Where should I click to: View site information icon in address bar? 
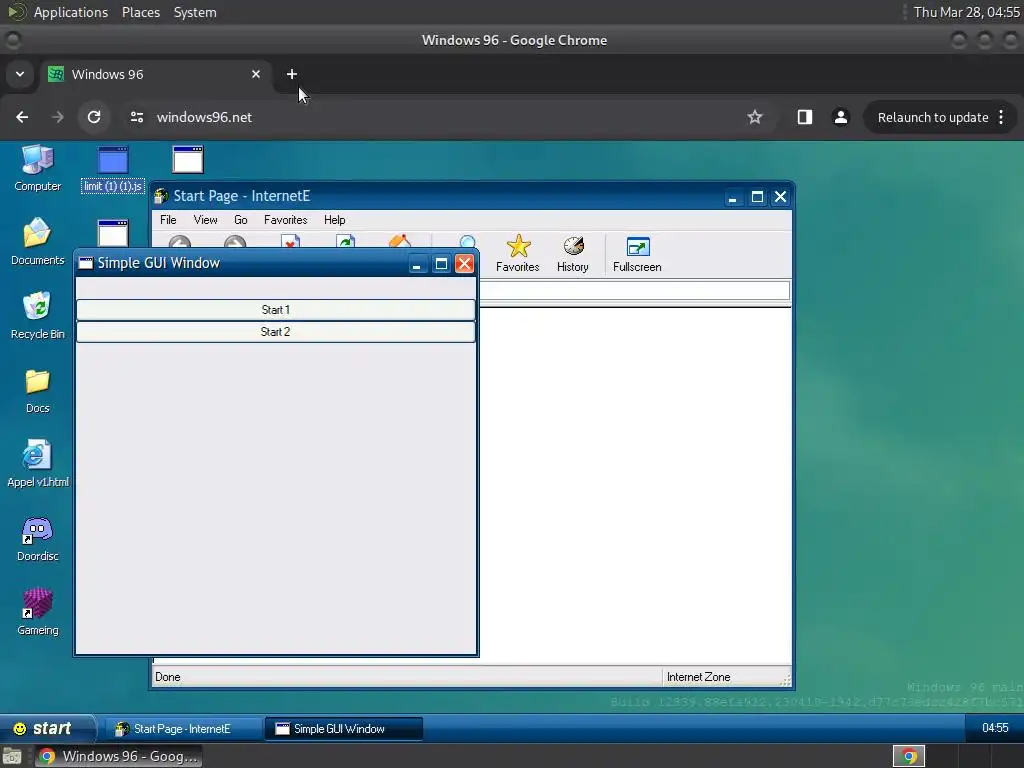tap(136, 117)
